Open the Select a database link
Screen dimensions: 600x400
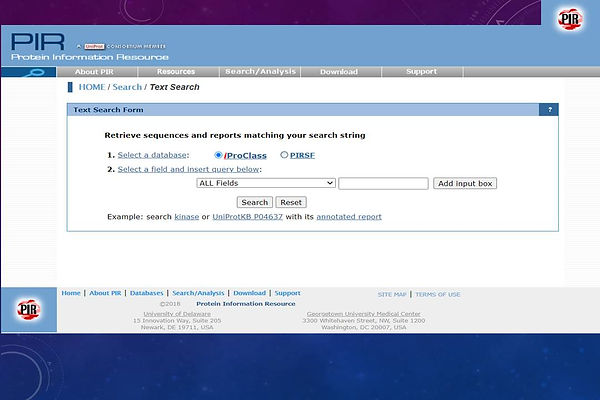point(152,155)
